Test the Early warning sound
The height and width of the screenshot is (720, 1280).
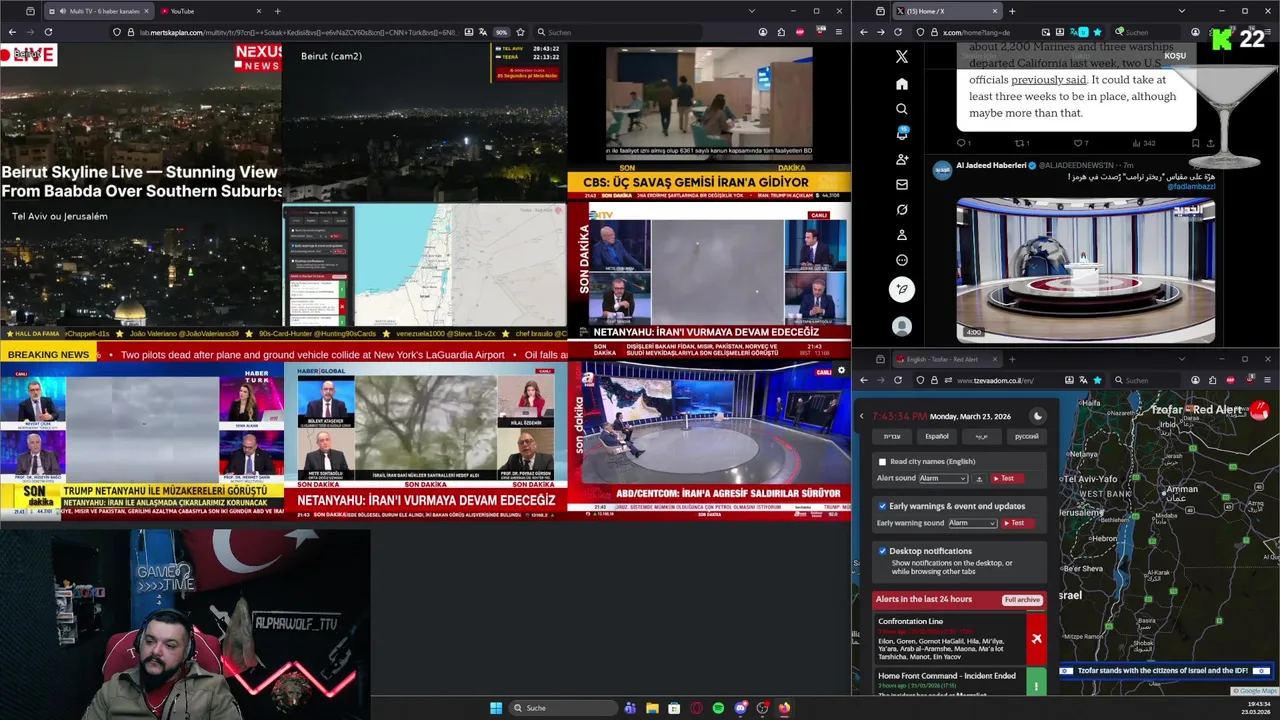[1017, 523]
